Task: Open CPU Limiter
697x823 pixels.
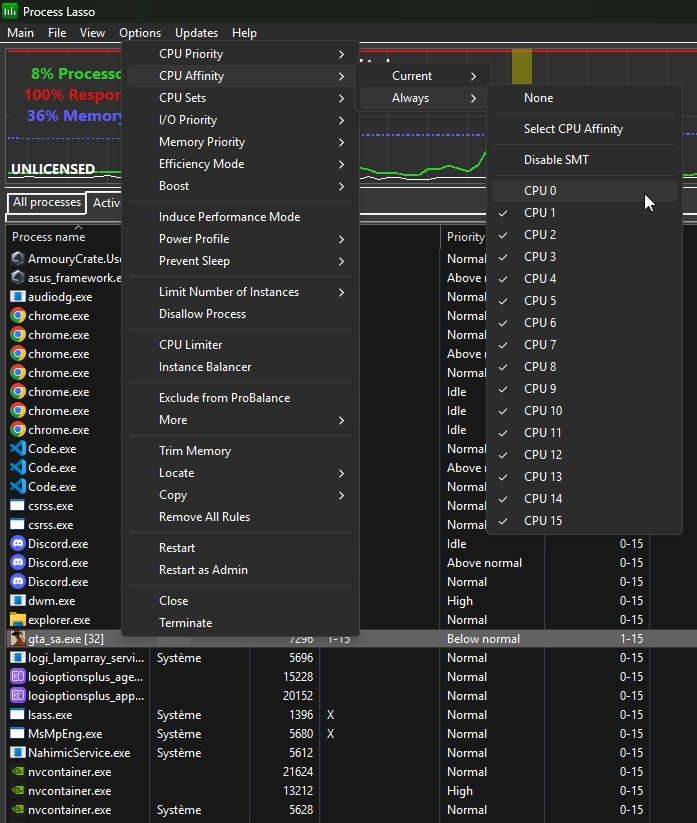Action: point(240,345)
